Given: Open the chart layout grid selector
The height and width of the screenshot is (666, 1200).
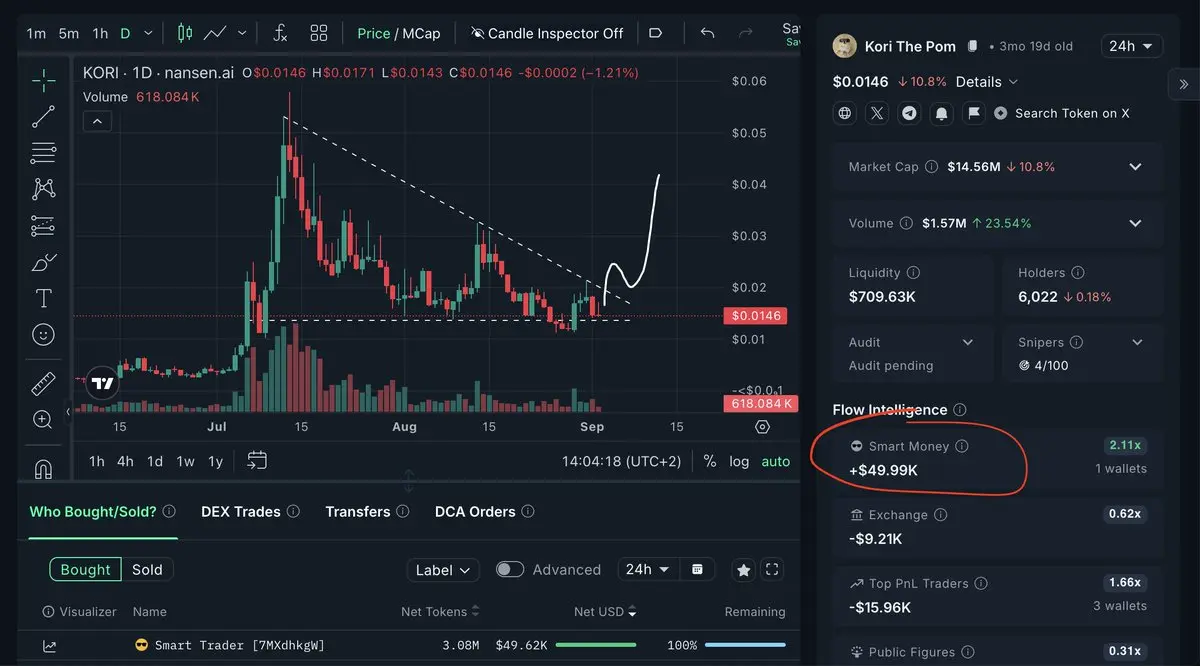Looking at the screenshot, I should (x=319, y=33).
